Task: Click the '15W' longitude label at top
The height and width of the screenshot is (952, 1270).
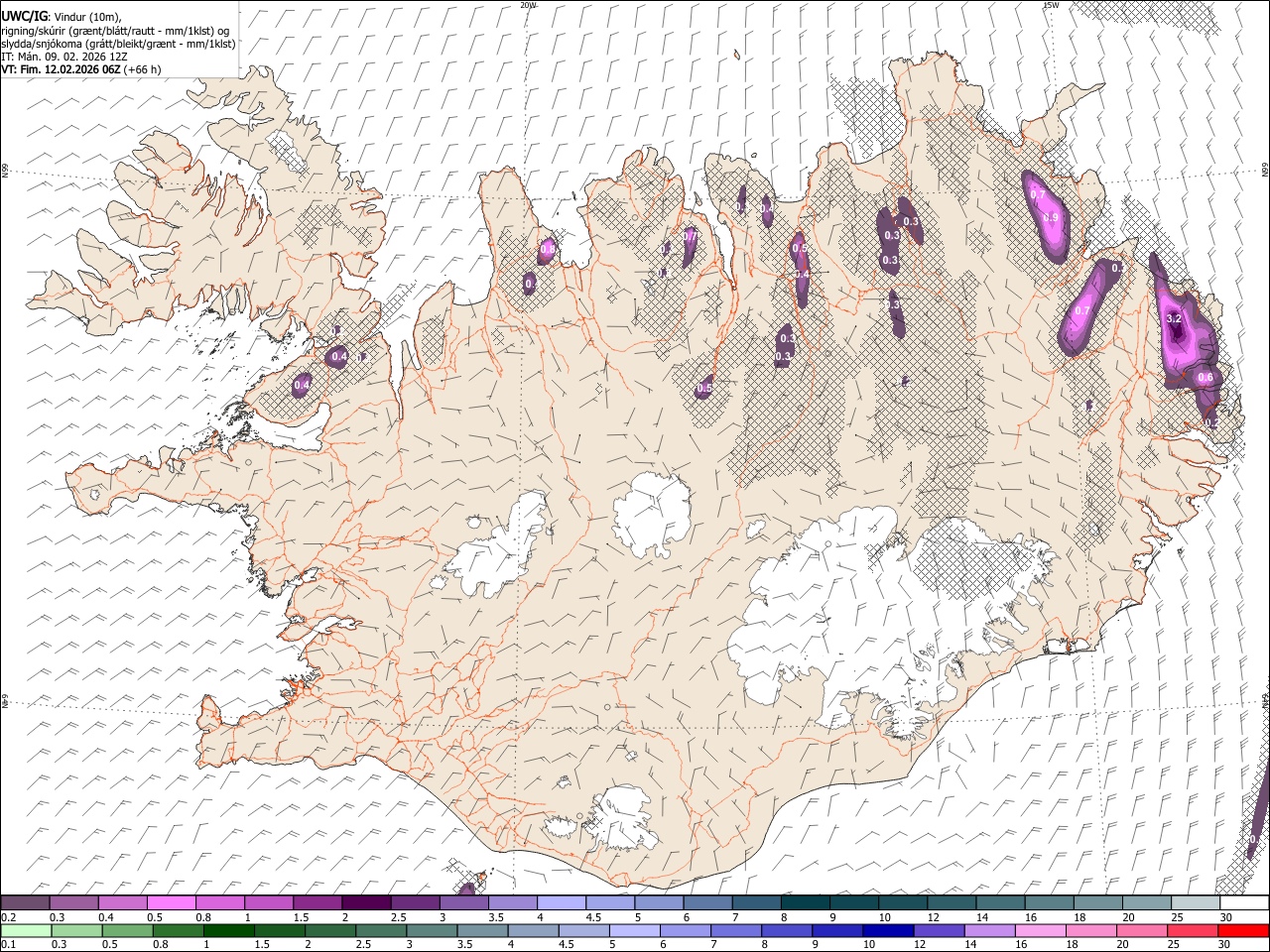Action: [x=1051, y=5]
